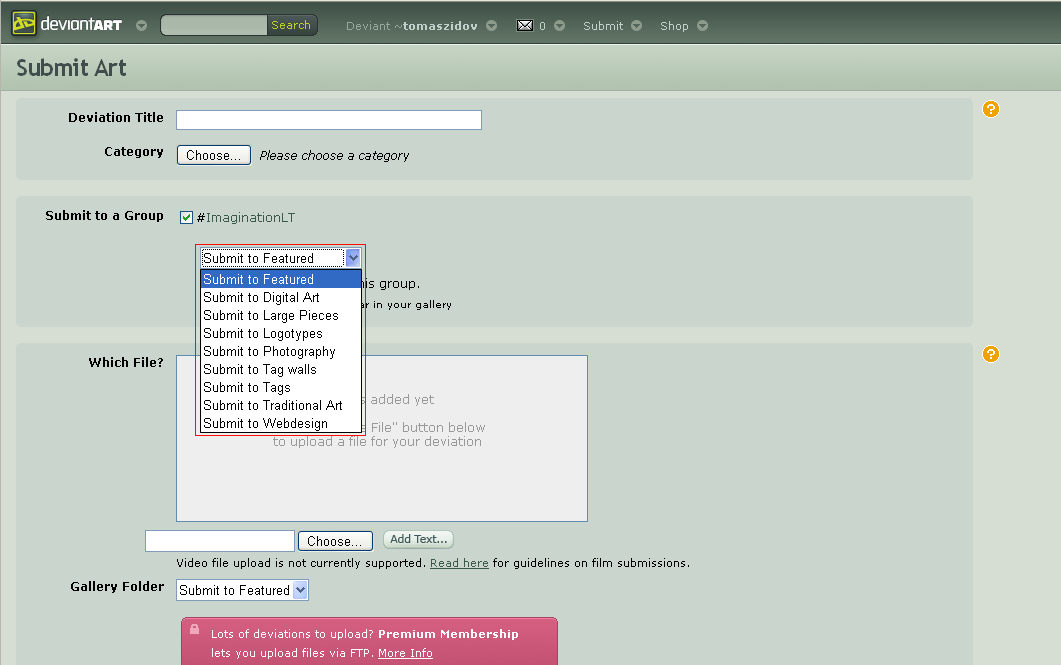Click the category Choose button
The width and height of the screenshot is (1061, 665).
(x=213, y=155)
